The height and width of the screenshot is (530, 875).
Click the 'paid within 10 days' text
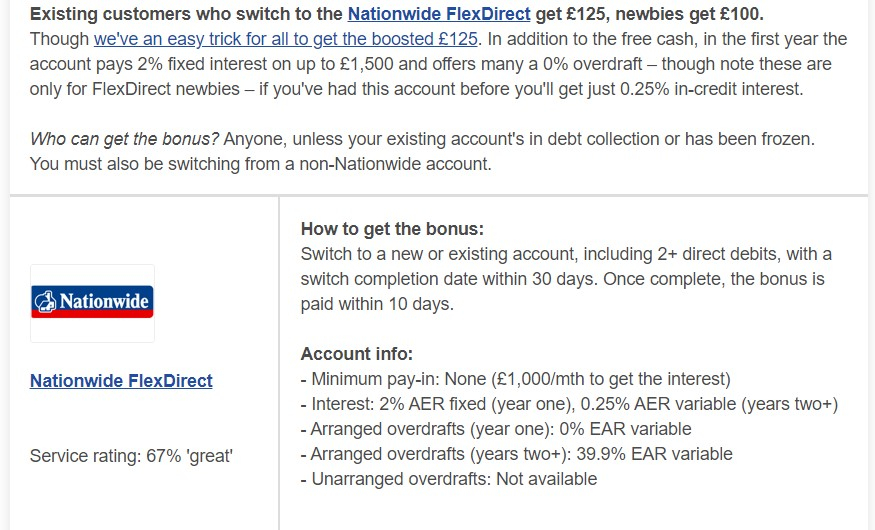(377, 304)
